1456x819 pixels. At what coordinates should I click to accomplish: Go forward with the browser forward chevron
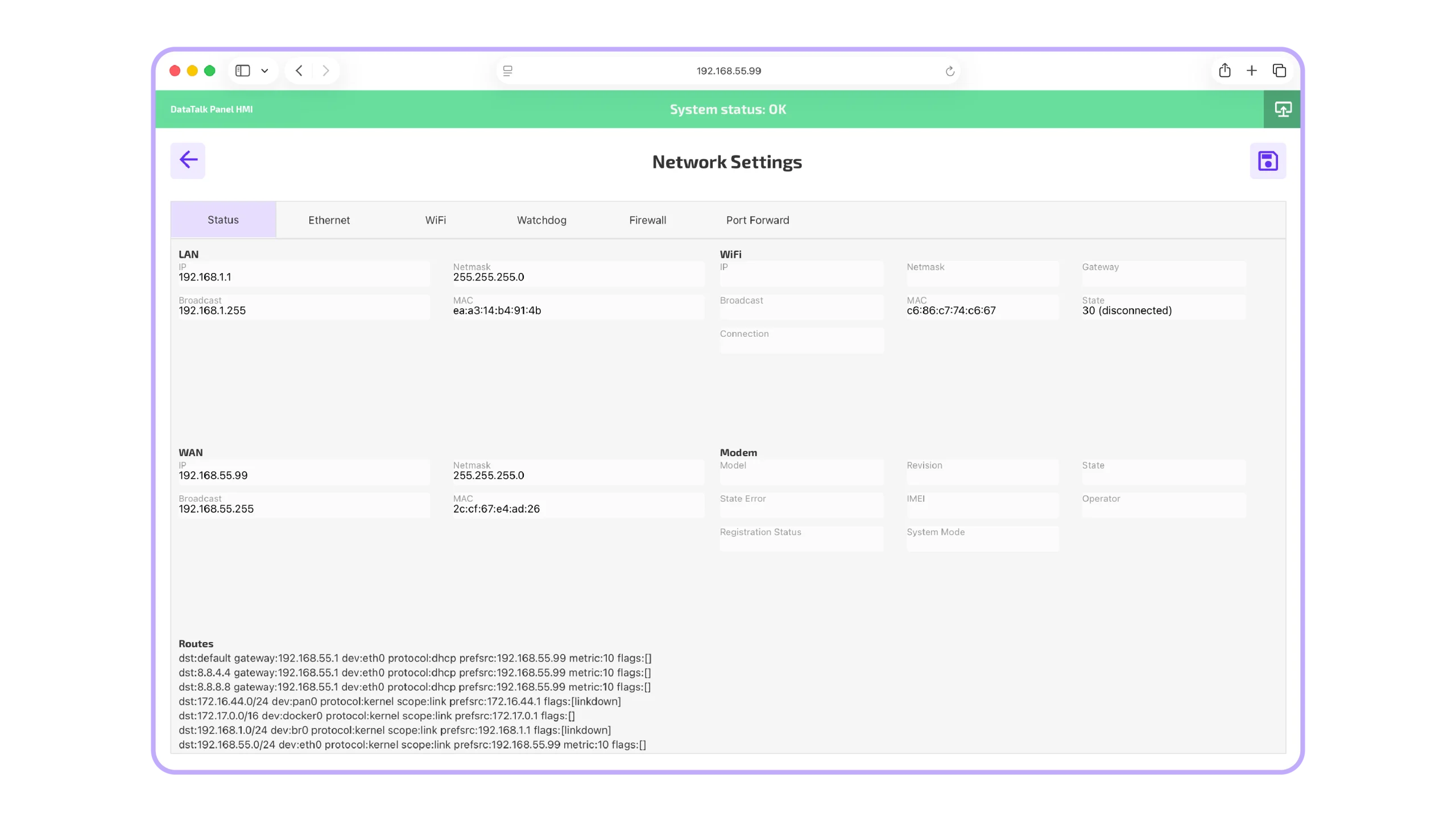tap(326, 71)
